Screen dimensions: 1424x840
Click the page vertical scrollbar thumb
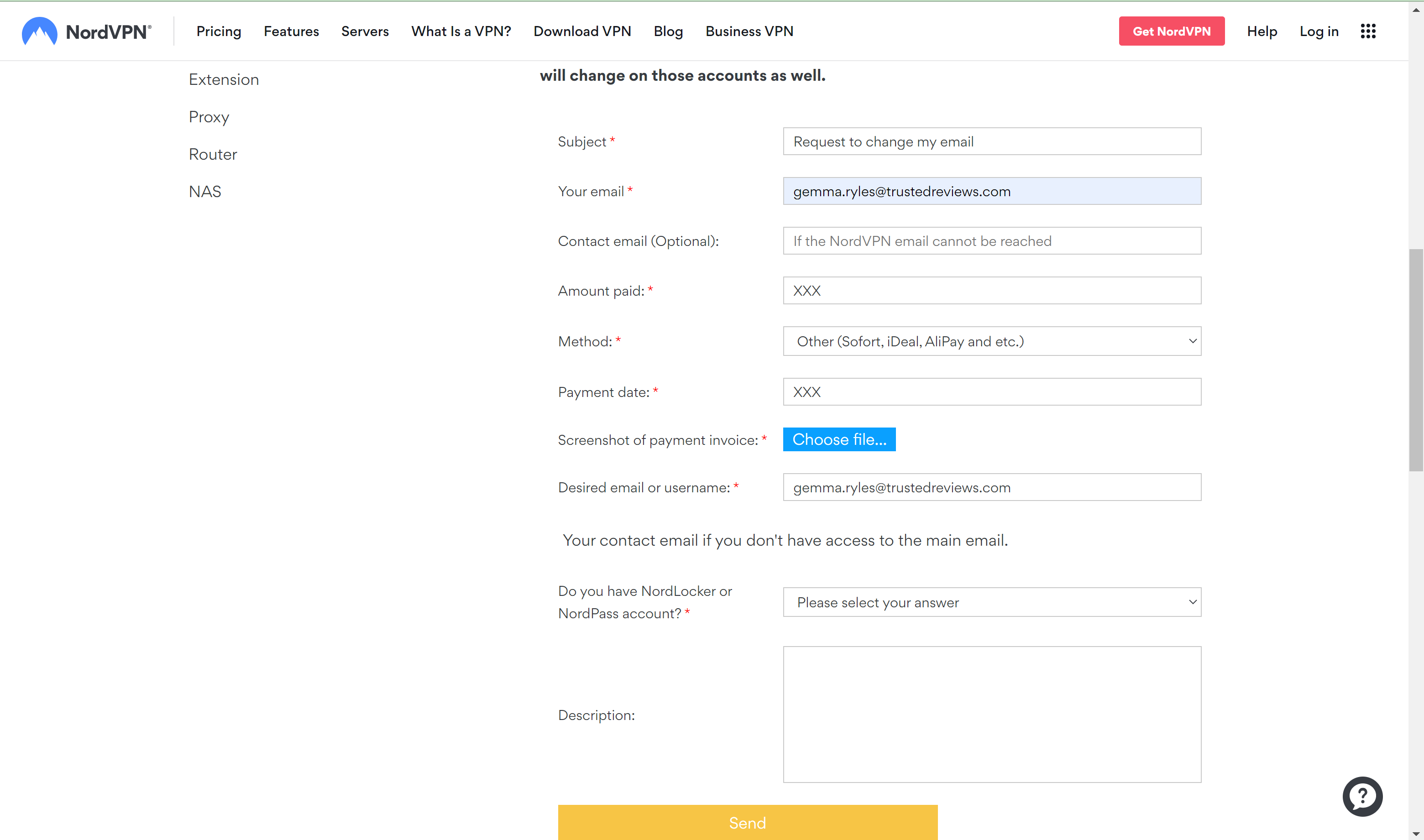point(1415,360)
